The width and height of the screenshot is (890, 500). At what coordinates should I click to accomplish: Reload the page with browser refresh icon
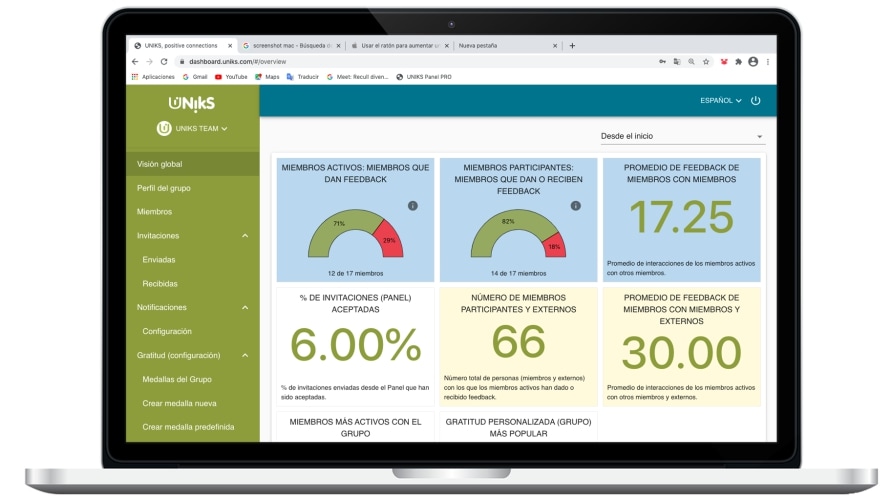tap(164, 61)
